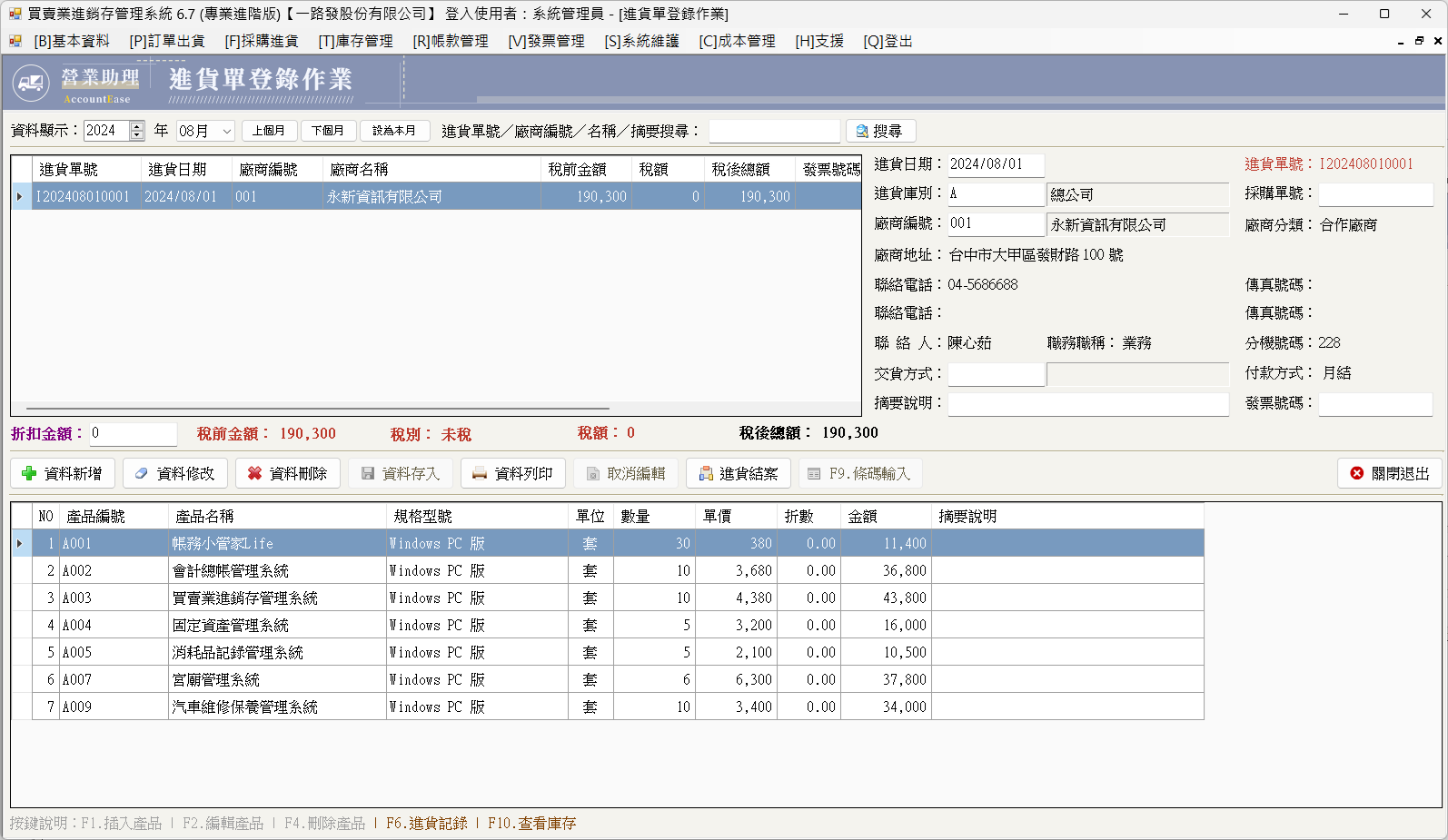Select product row 會計總帳管理系統
1448x840 pixels.
[x=608, y=570]
